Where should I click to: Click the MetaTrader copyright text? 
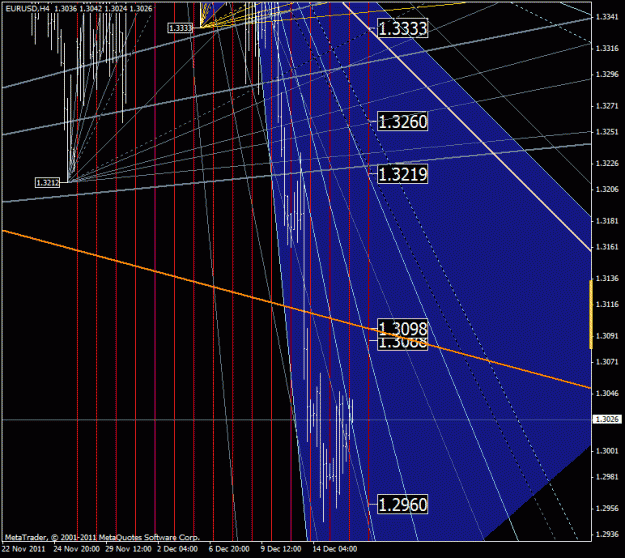(102, 537)
